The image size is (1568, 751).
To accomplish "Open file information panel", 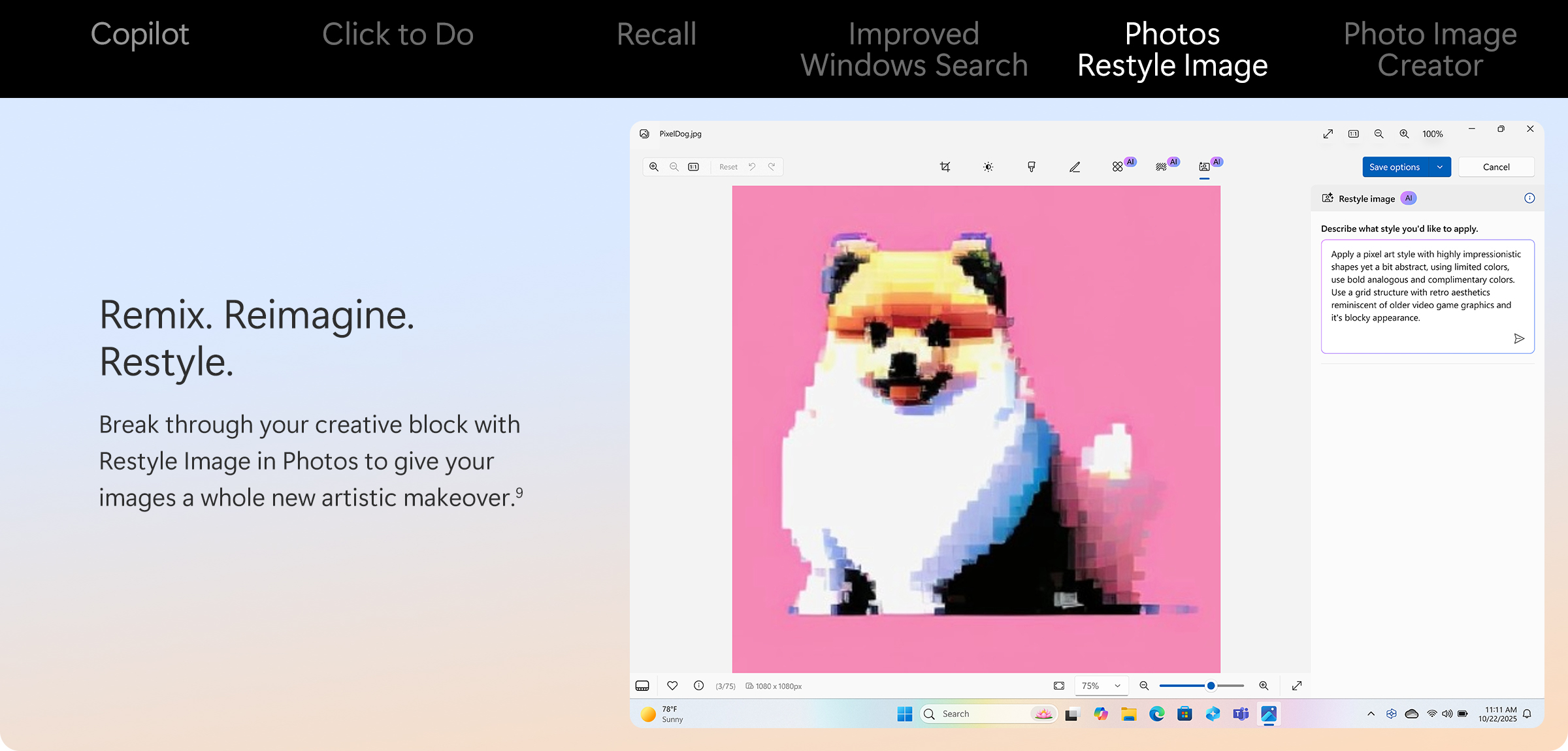I will pos(698,686).
